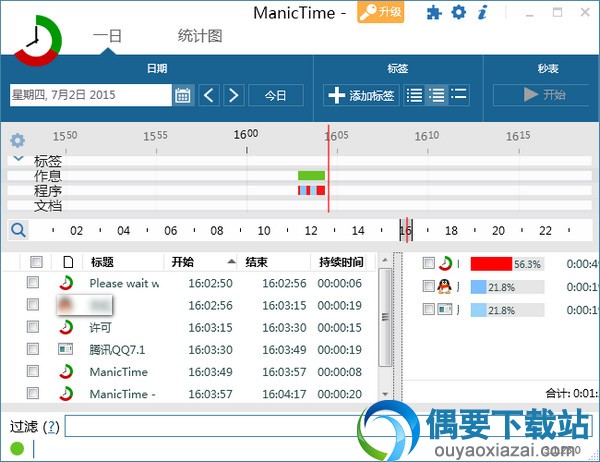The width and height of the screenshot is (600, 462).
Task: Check the ManicTime - 16:03:57 row checkbox
Action: pos(33,393)
